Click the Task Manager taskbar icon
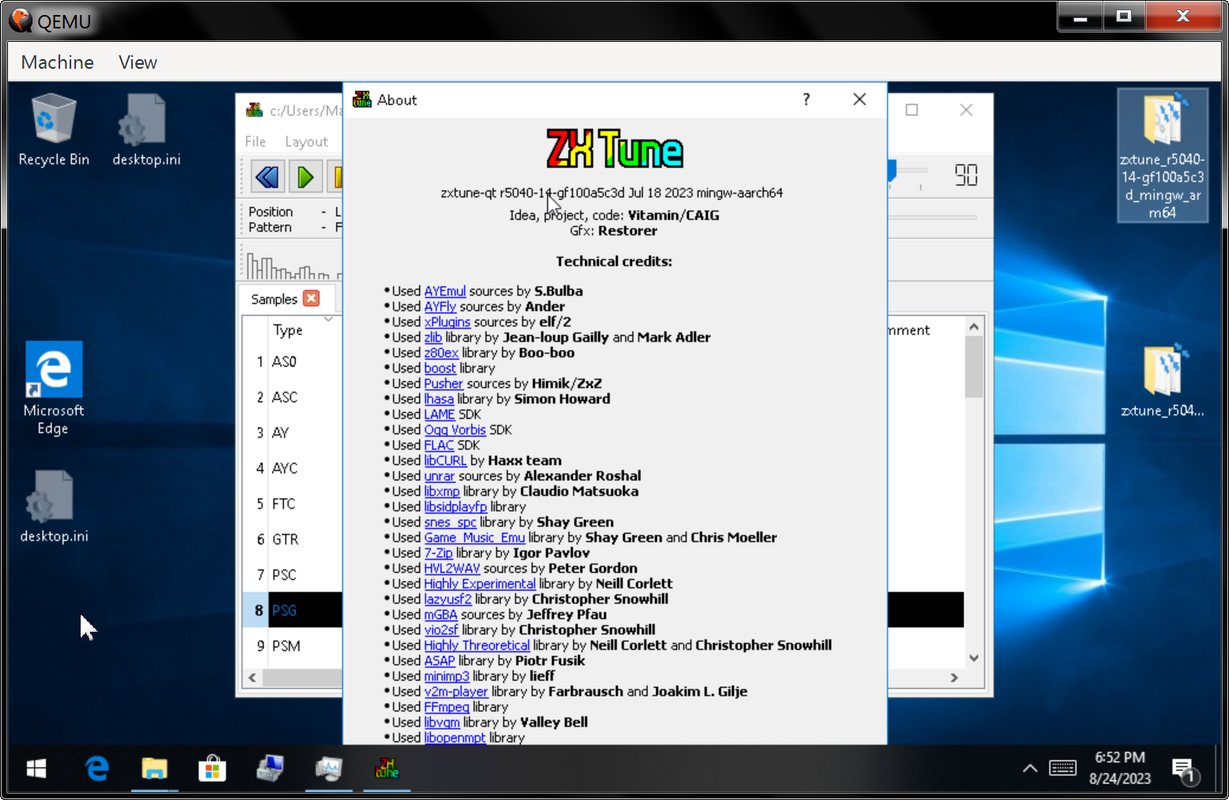1229x800 pixels. point(328,769)
